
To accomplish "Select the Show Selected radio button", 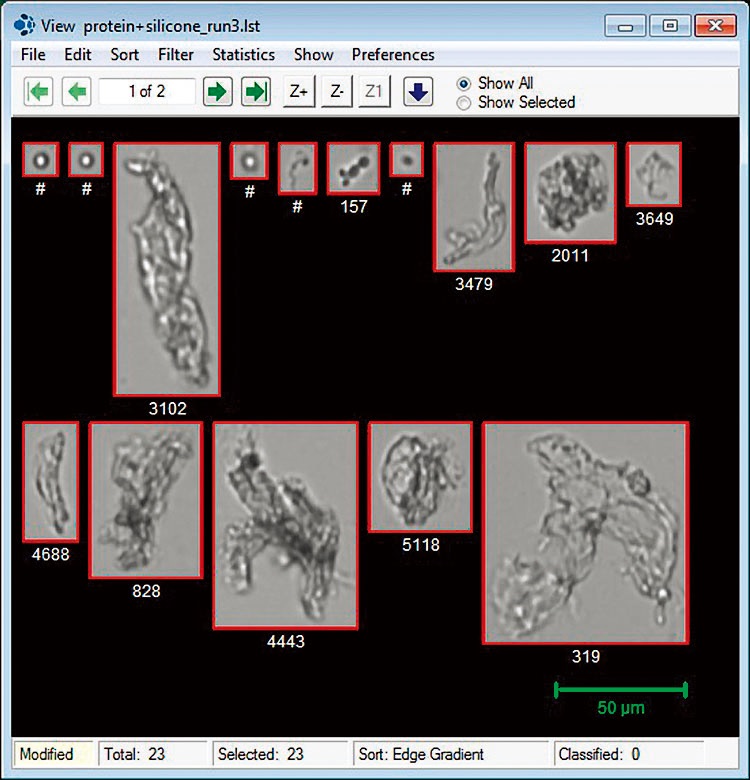I will (463, 102).
